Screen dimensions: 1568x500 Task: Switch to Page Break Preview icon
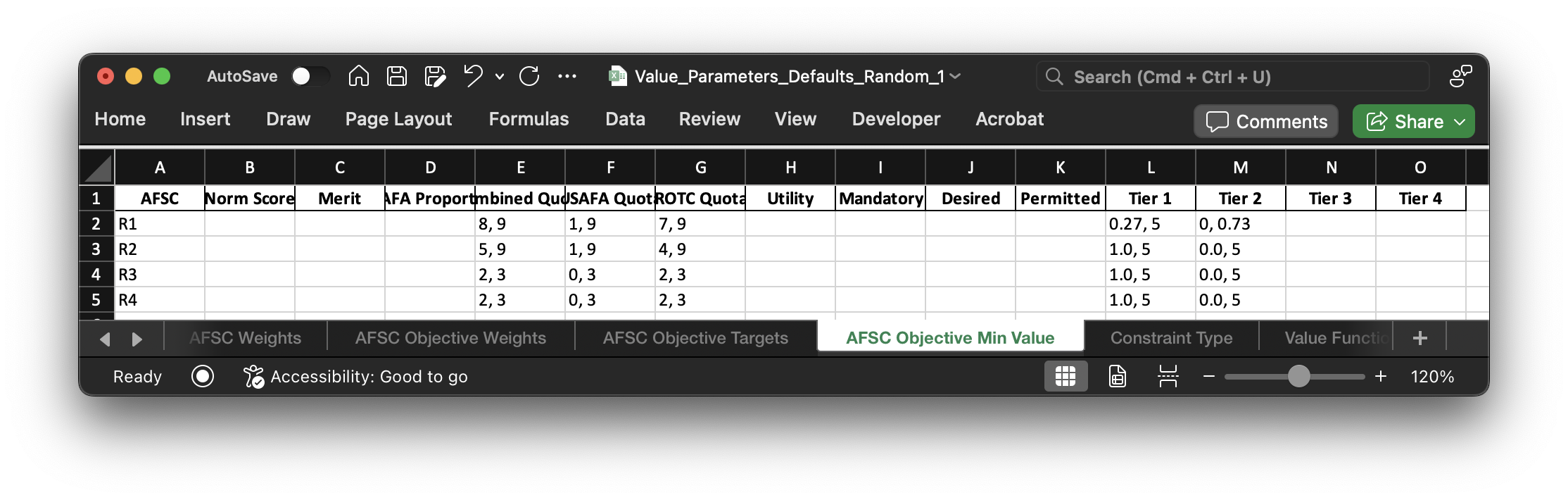[1168, 377]
